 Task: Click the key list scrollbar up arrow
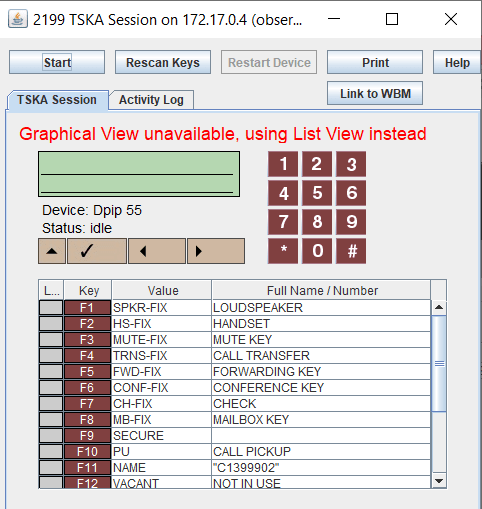click(439, 307)
